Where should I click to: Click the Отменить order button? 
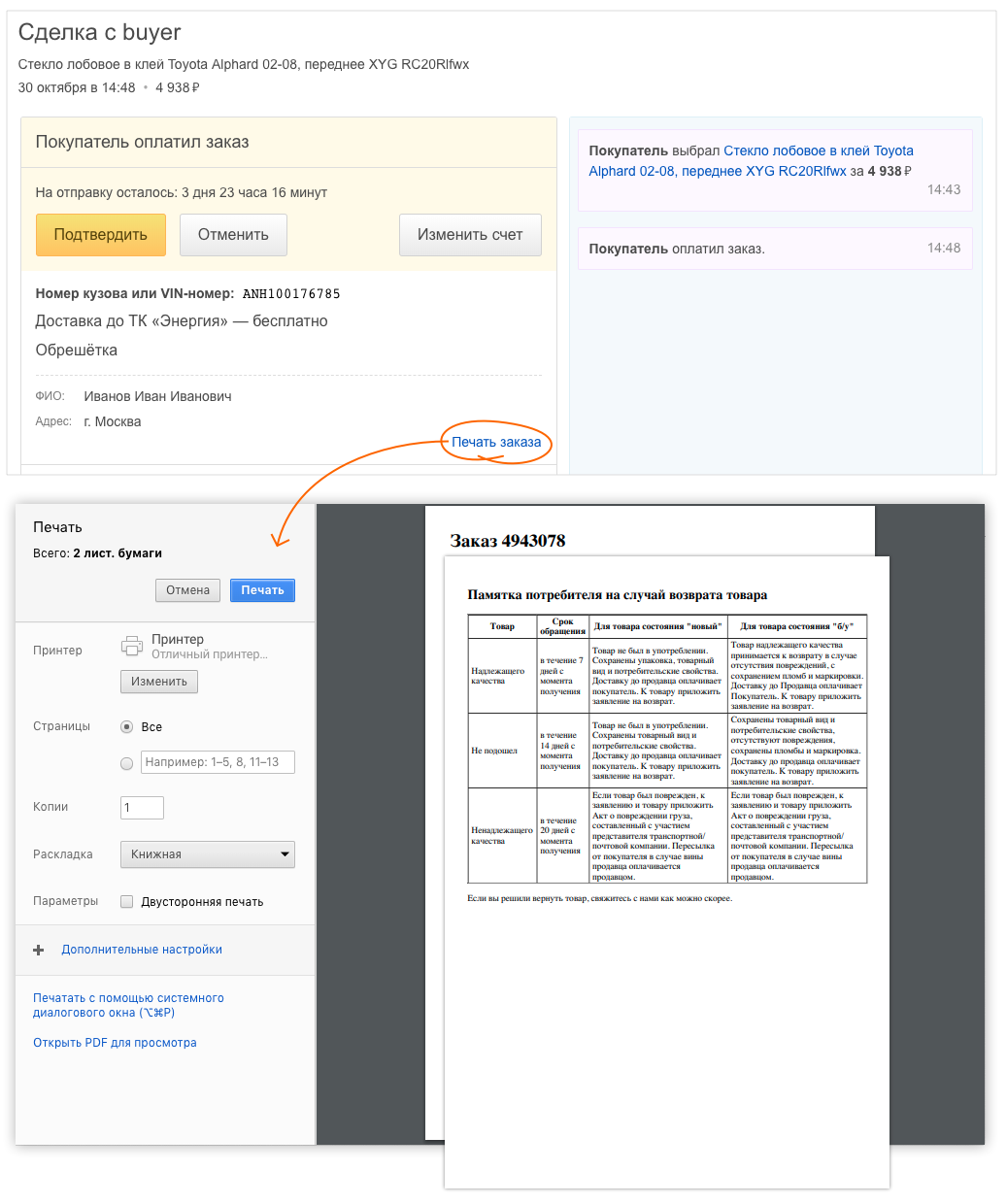tap(233, 235)
